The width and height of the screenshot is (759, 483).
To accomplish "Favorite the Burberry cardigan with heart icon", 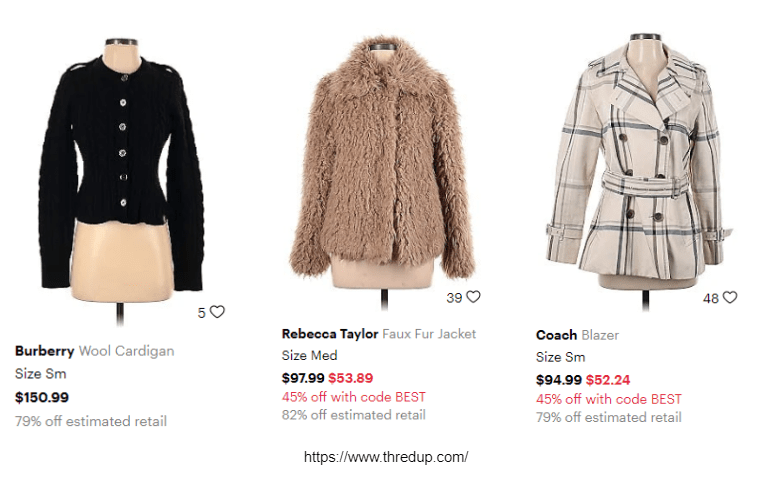I will point(217,312).
